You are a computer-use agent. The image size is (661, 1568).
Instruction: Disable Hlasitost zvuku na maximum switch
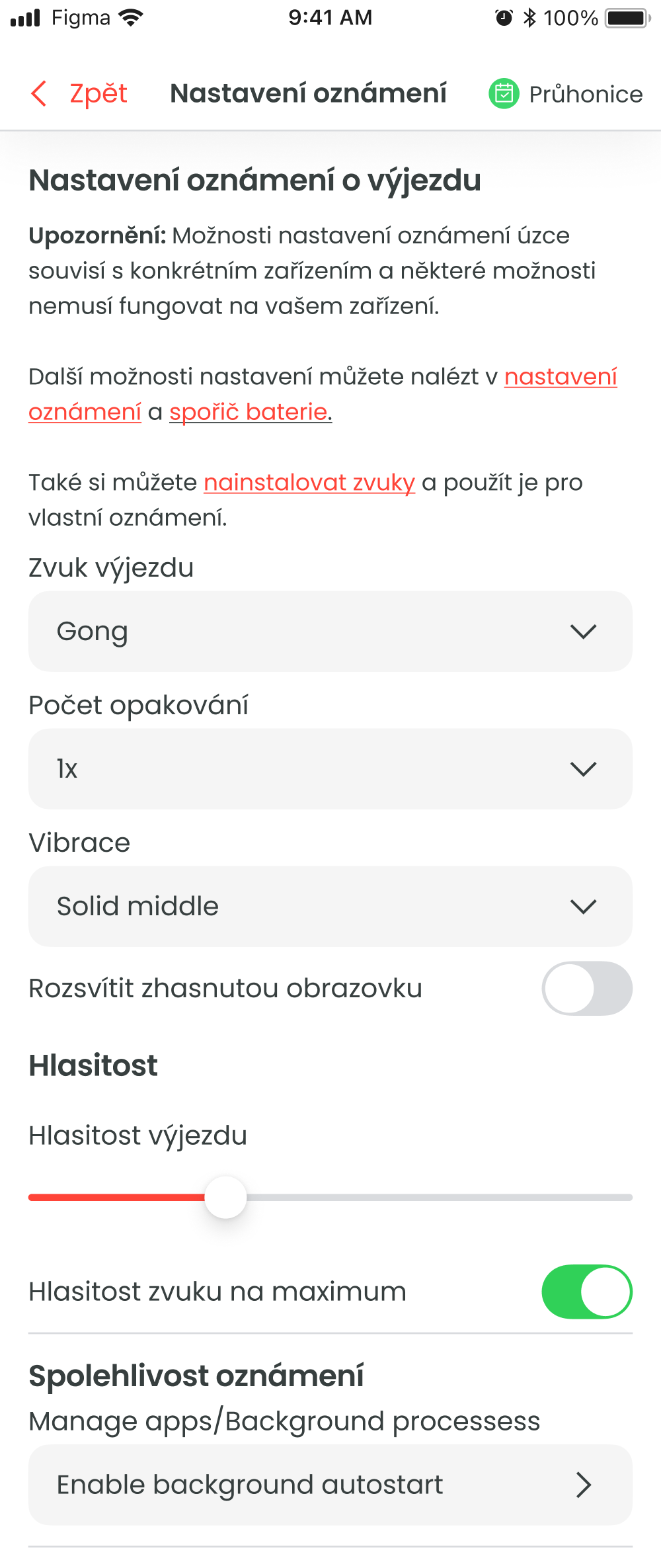pos(586,1292)
